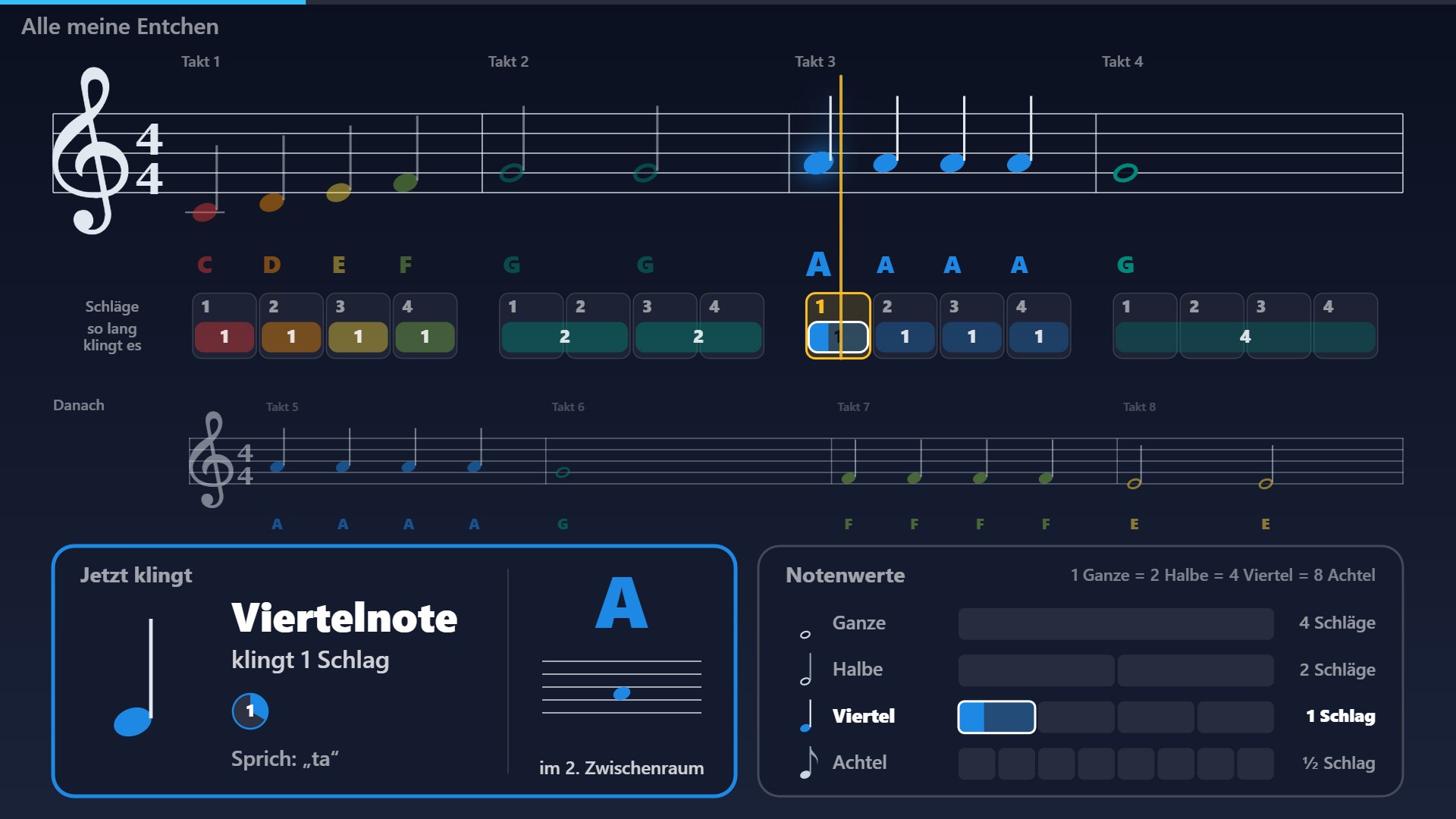Click the Notenwerte heading
Image resolution: width=1456 pixels, height=819 pixels.
(x=845, y=575)
